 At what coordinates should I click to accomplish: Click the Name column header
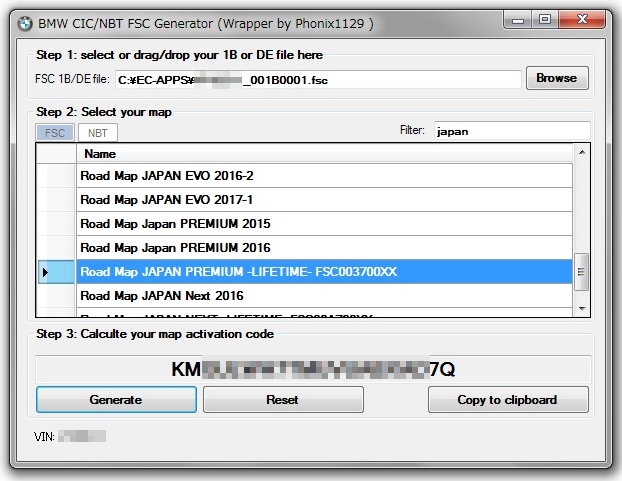pos(324,153)
